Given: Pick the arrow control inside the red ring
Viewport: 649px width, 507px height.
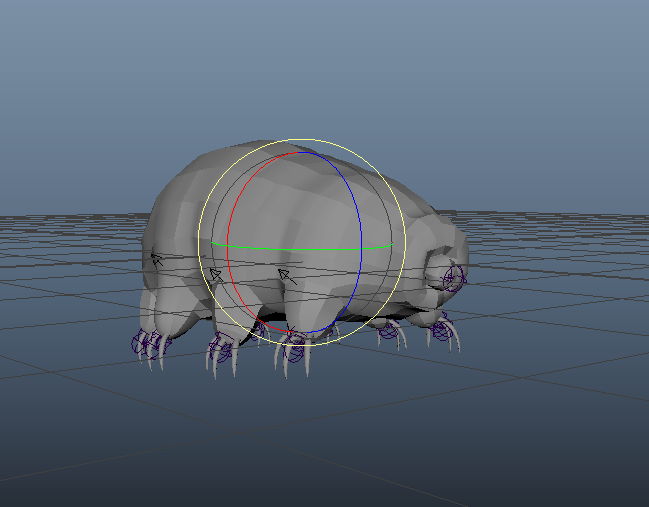Looking at the screenshot, I should [x=287, y=276].
